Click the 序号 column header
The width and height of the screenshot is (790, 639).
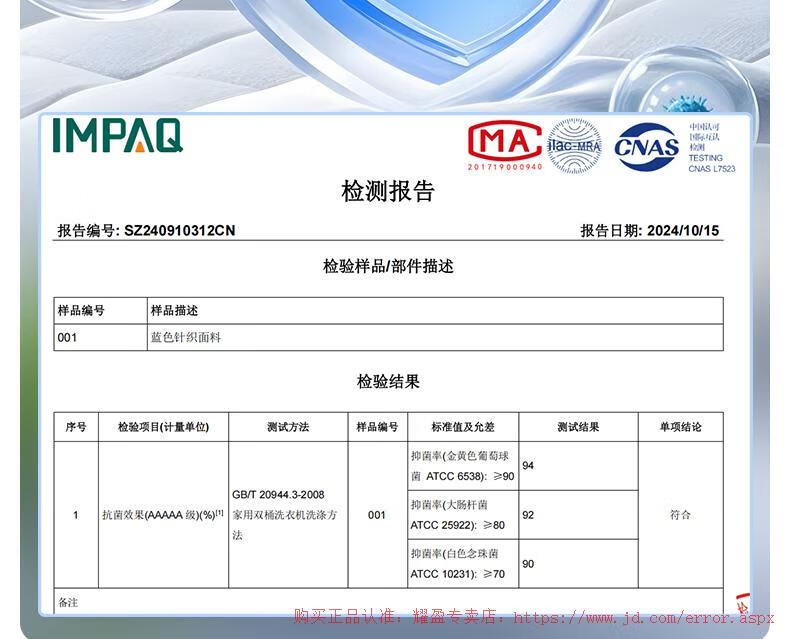(76, 427)
